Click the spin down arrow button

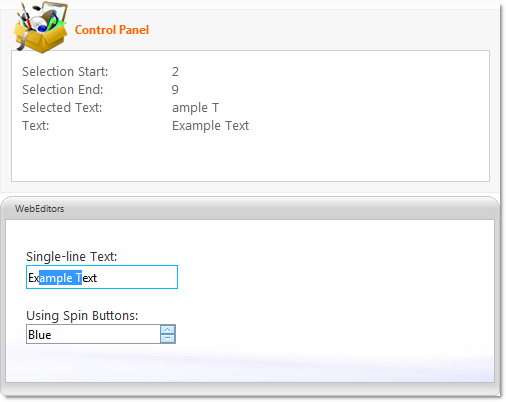click(167, 338)
